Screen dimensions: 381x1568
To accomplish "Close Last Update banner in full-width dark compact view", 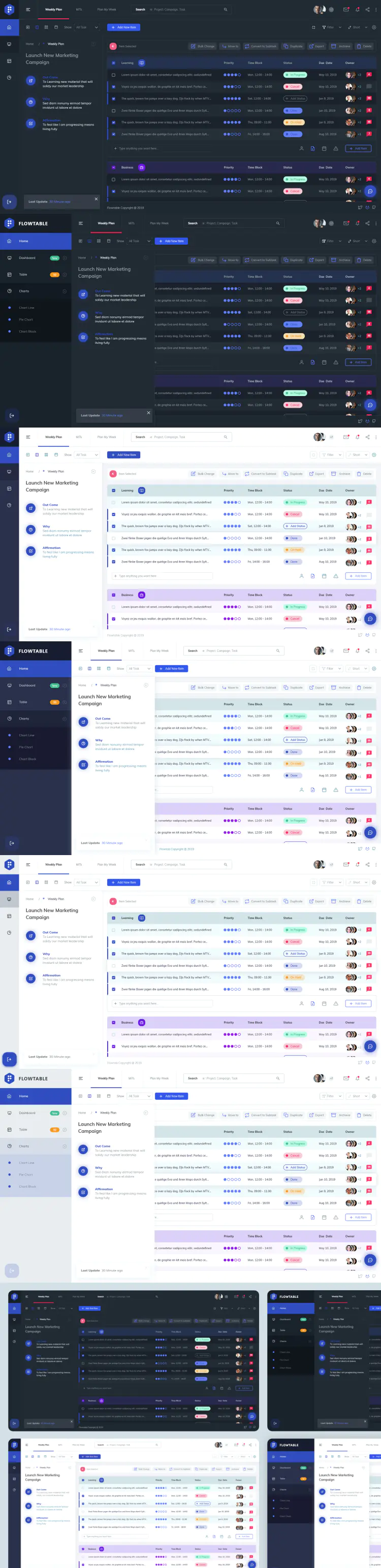I will [x=96, y=199].
